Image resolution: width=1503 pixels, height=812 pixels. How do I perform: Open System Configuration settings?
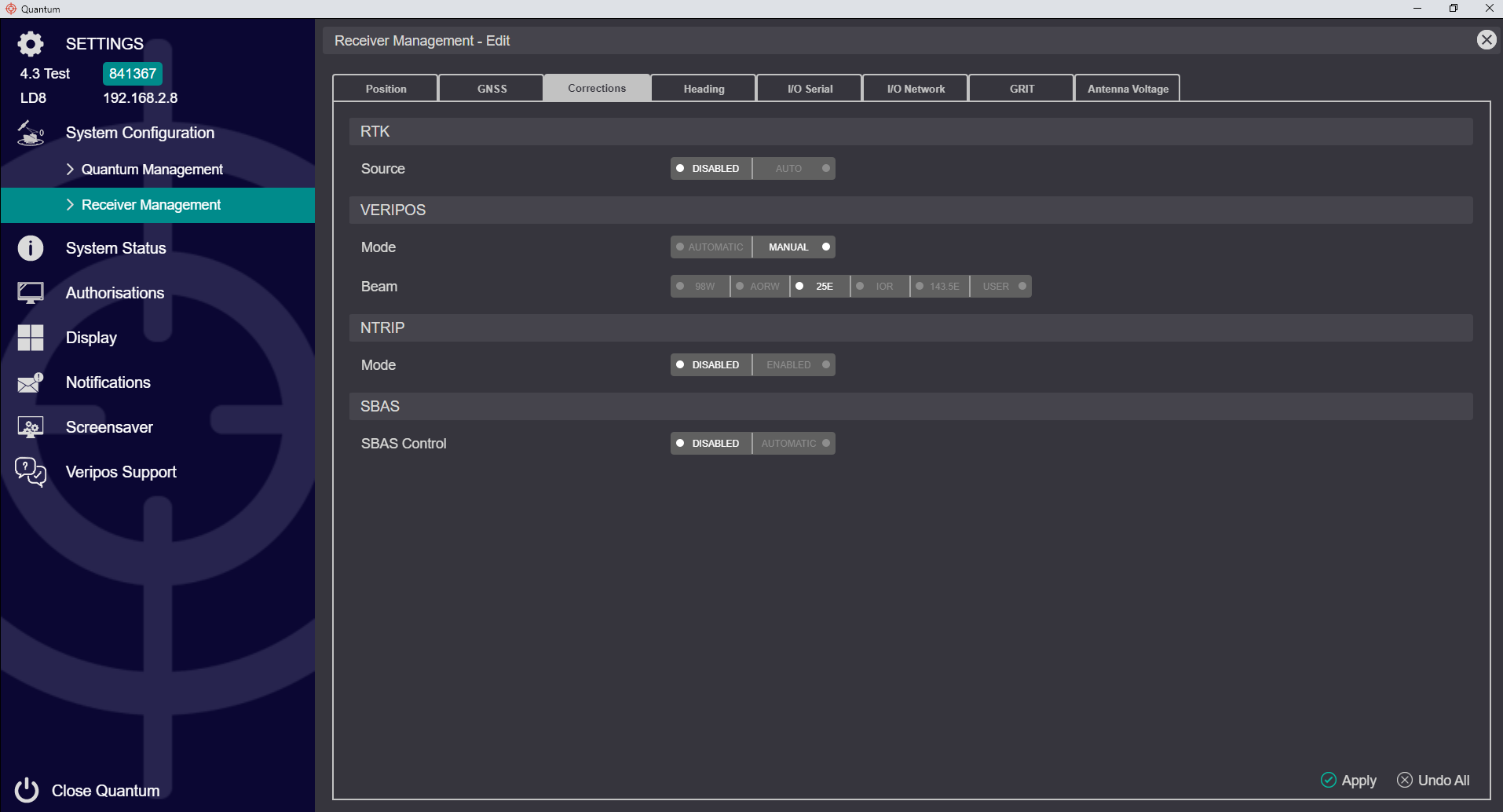coord(140,132)
